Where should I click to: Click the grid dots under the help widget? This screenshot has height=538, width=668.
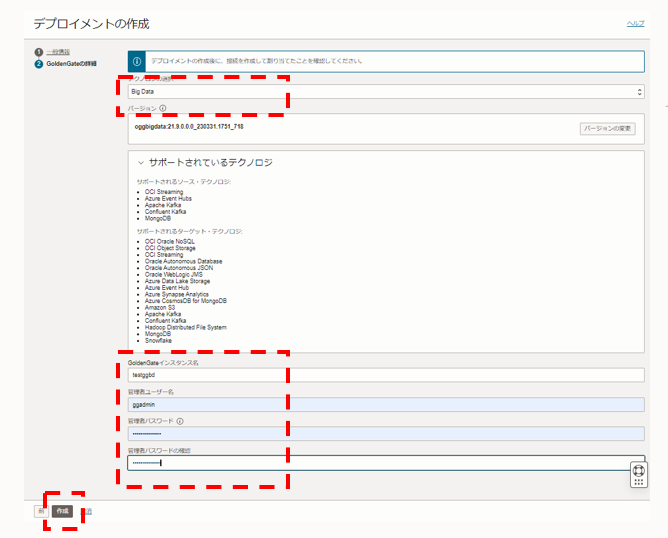tap(639, 482)
